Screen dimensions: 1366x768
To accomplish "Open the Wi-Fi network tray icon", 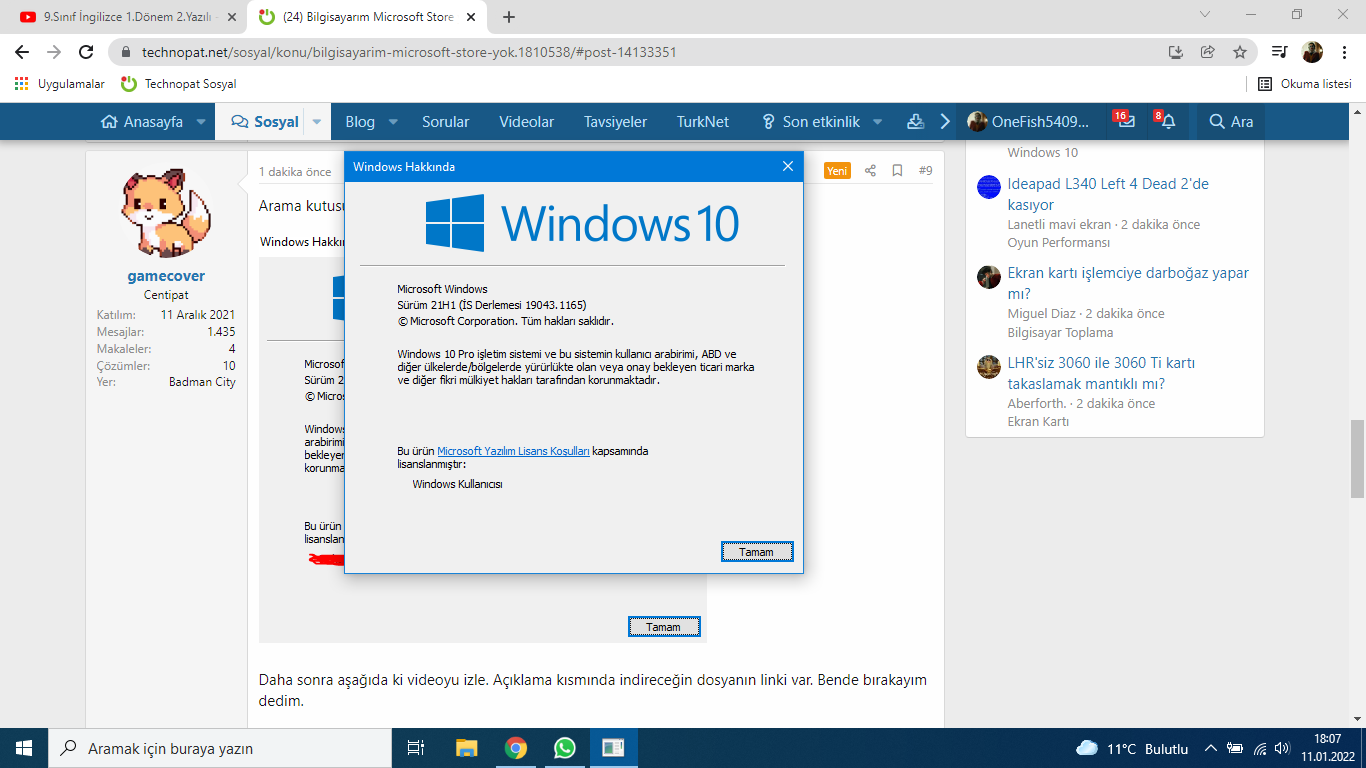I will (x=1259, y=749).
